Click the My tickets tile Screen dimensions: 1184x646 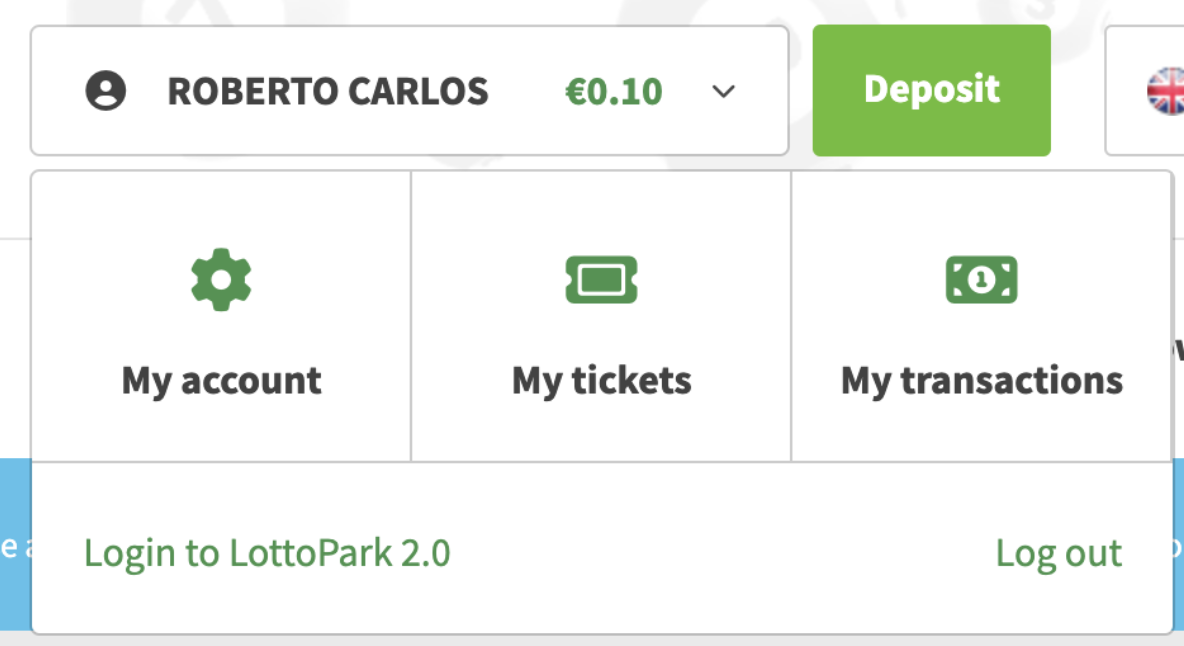tap(601, 316)
